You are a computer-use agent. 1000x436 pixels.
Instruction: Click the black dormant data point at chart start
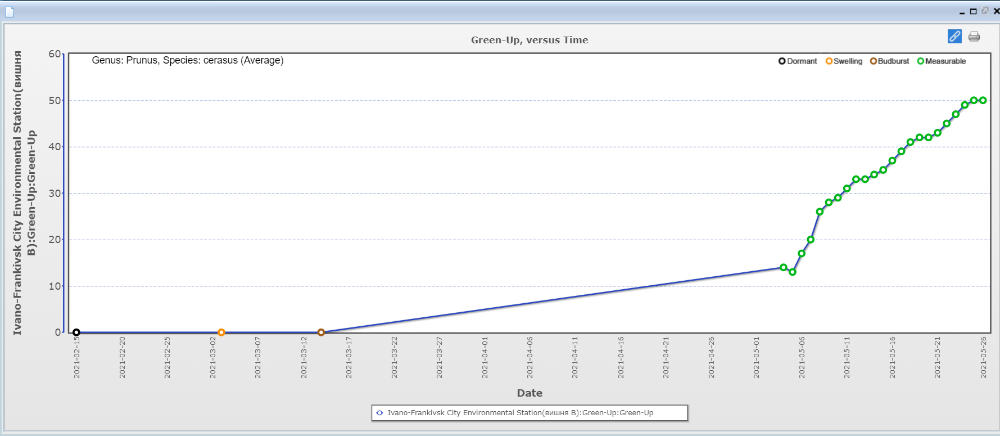point(76,332)
